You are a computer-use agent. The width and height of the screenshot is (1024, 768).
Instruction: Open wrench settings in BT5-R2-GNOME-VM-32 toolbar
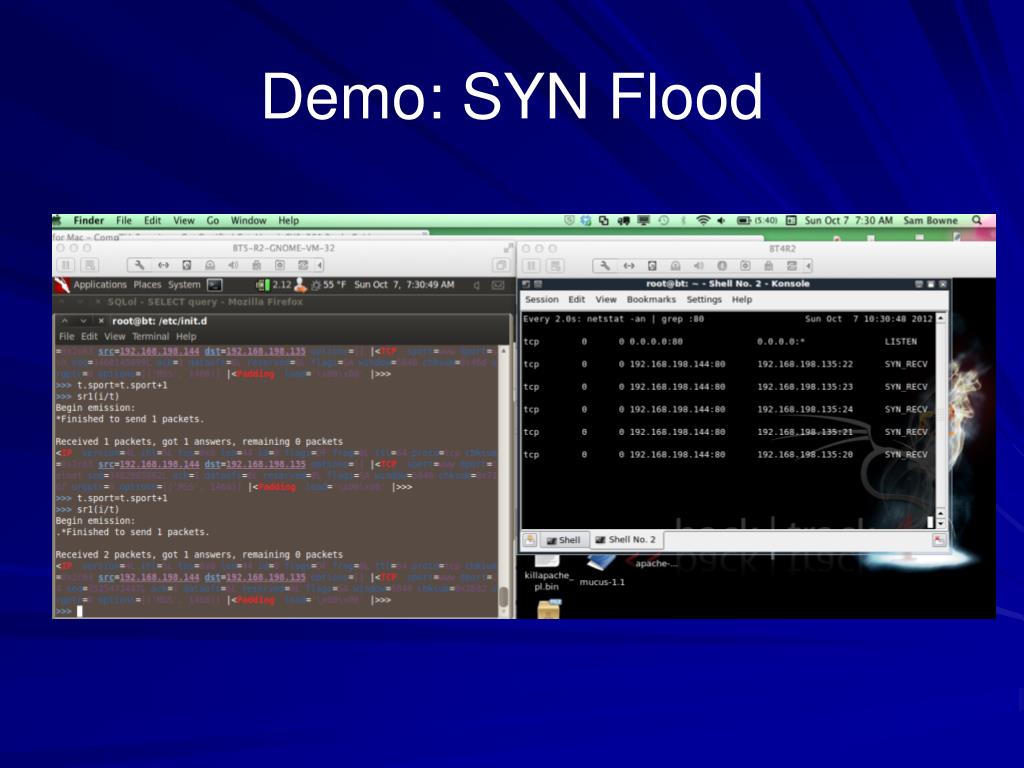pyautogui.click(x=139, y=265)
